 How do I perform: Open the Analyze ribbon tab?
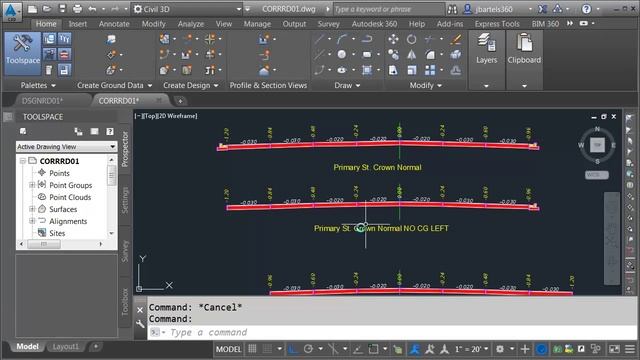[191, 24]
